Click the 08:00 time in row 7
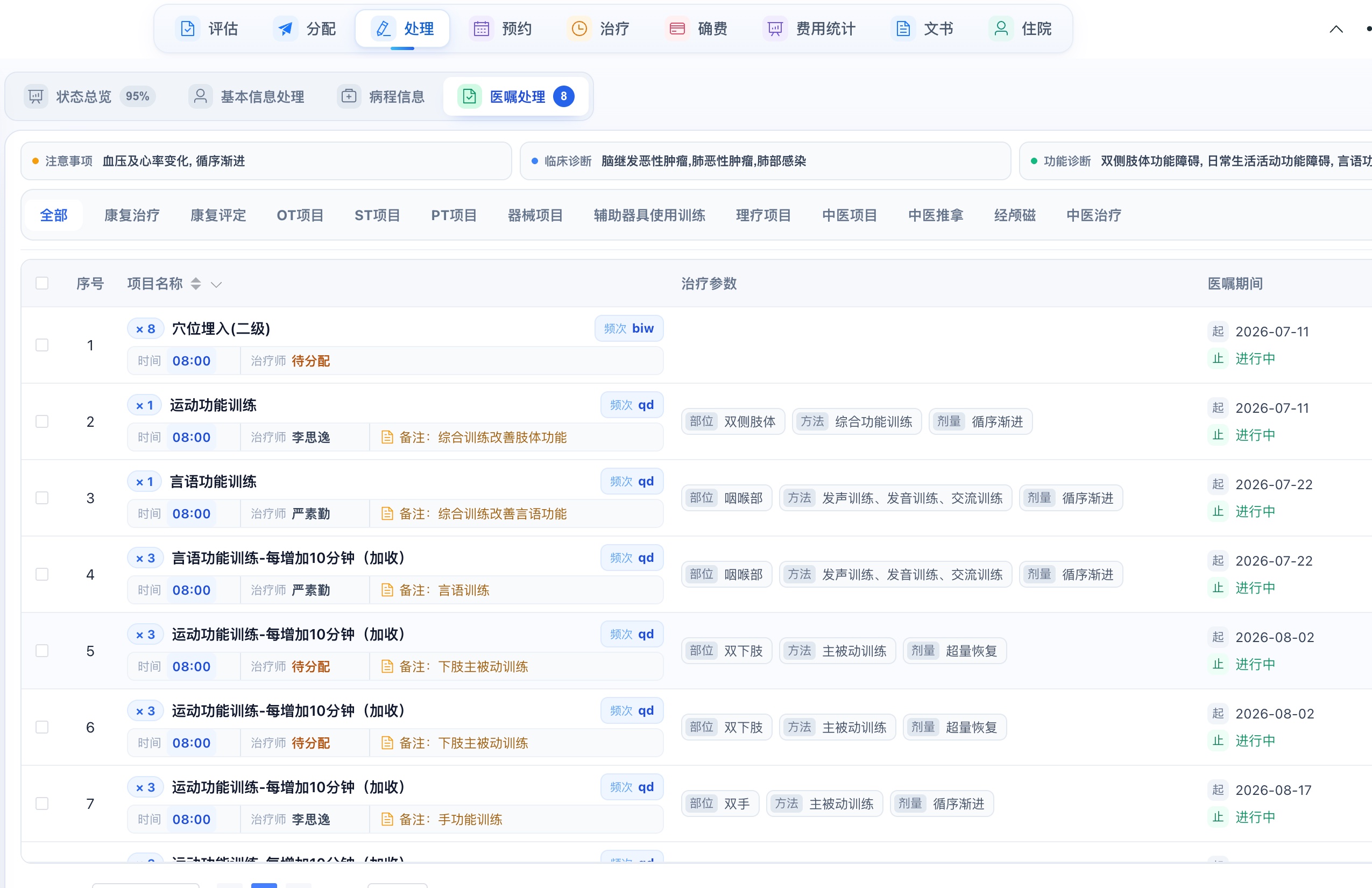Image resolution: width=1372 pixels, height=888 pixels. (x=192, y=819)
